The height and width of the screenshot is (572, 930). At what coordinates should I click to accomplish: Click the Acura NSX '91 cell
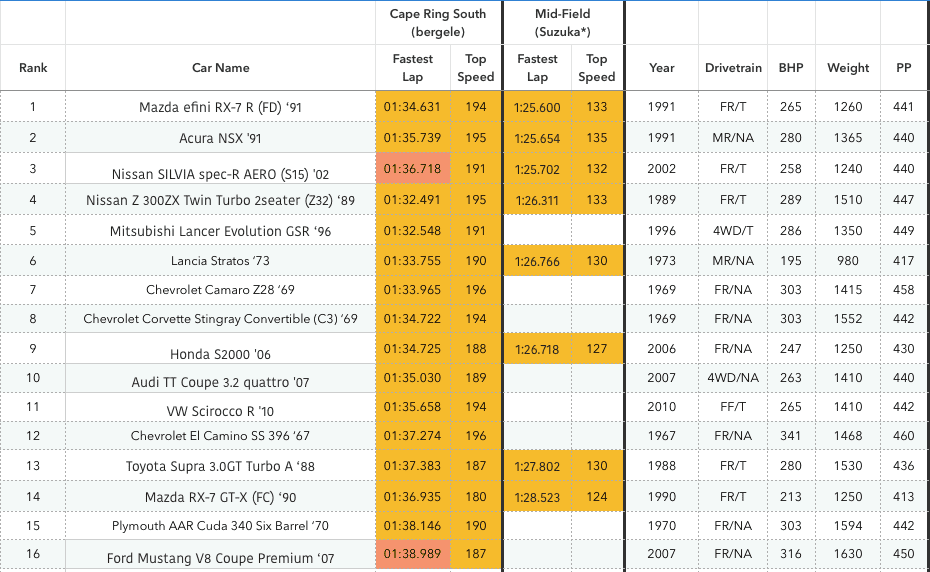pyautogui.click(x=220, y=138)
